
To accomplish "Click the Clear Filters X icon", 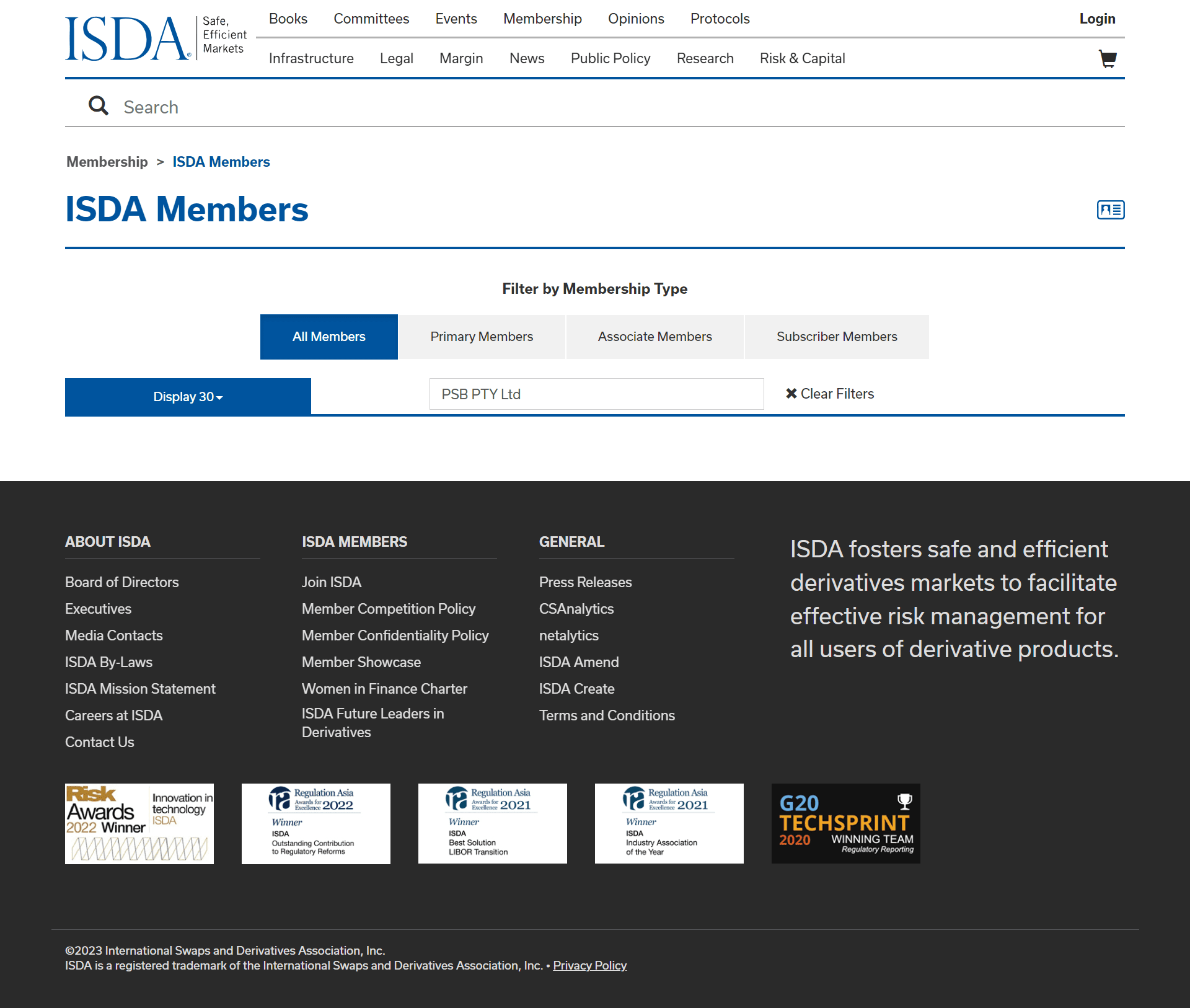I will tap(791, 394).
